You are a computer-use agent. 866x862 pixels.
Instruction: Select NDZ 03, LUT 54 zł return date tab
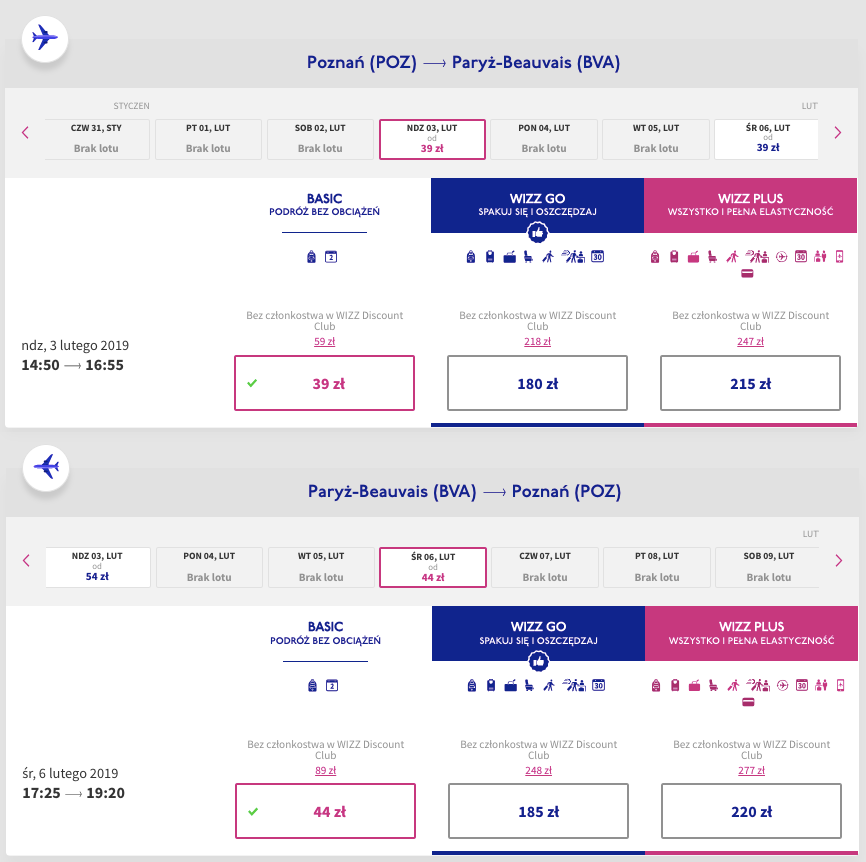98,567
